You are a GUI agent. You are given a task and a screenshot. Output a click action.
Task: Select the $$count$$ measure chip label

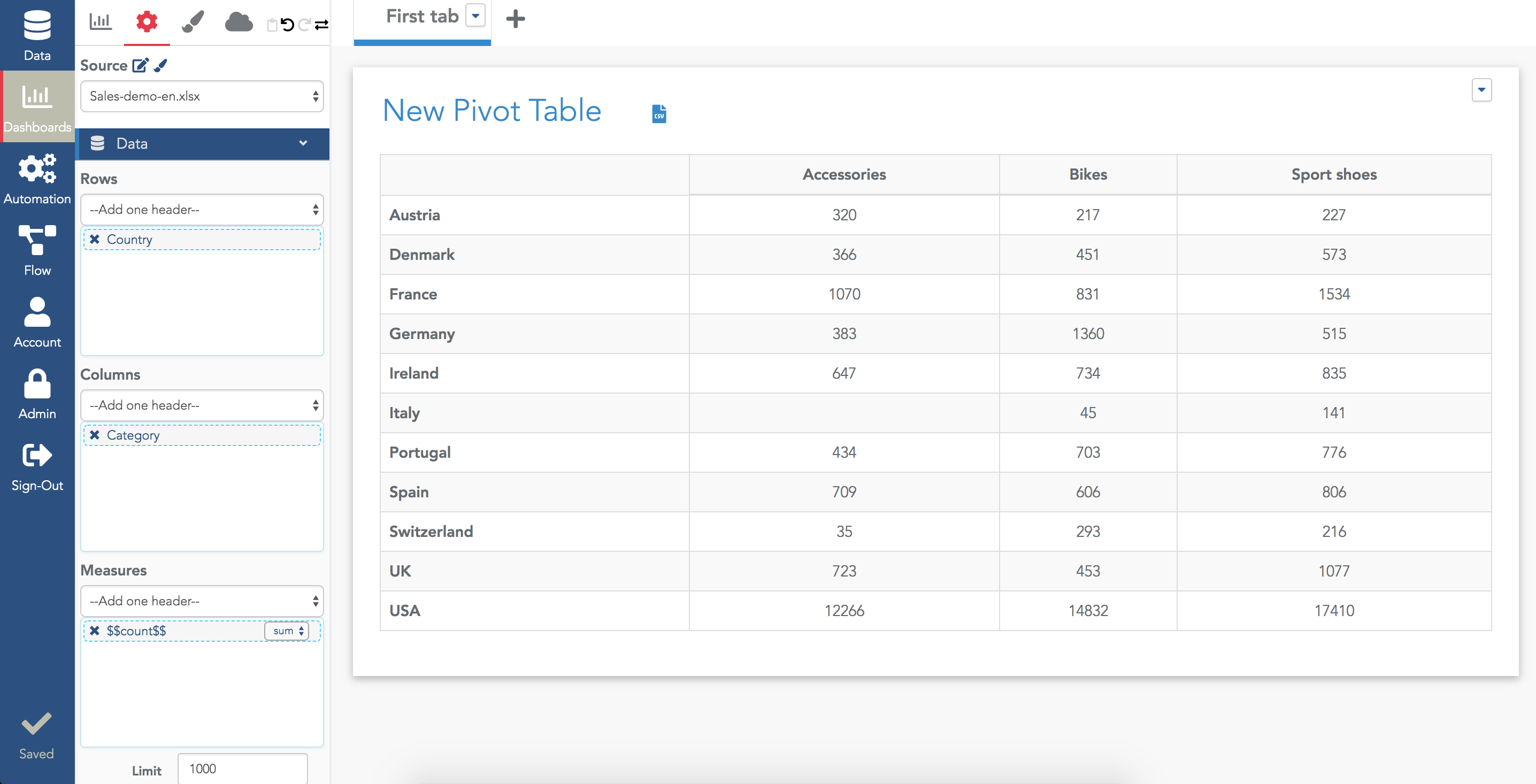(x=136, y=630)
